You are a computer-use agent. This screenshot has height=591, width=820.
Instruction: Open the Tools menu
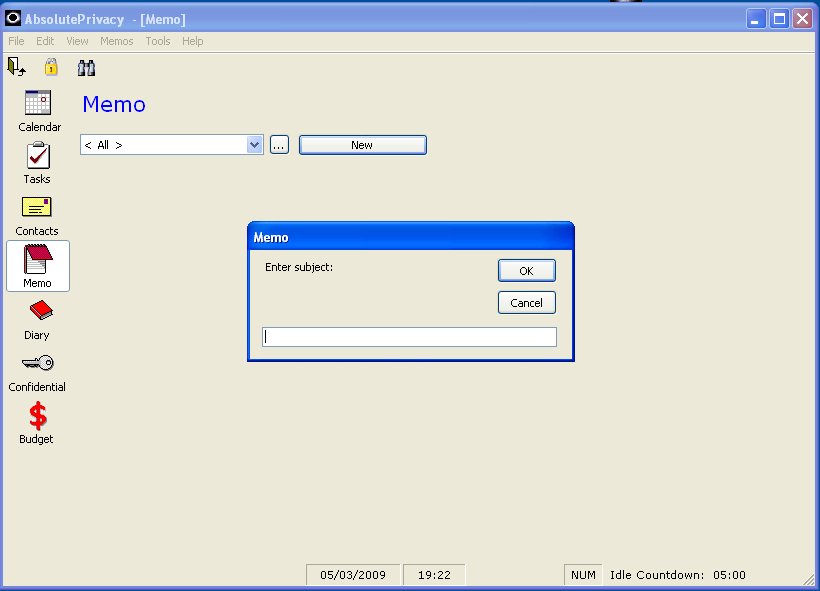pyautogui.click(x=158, y=41)
